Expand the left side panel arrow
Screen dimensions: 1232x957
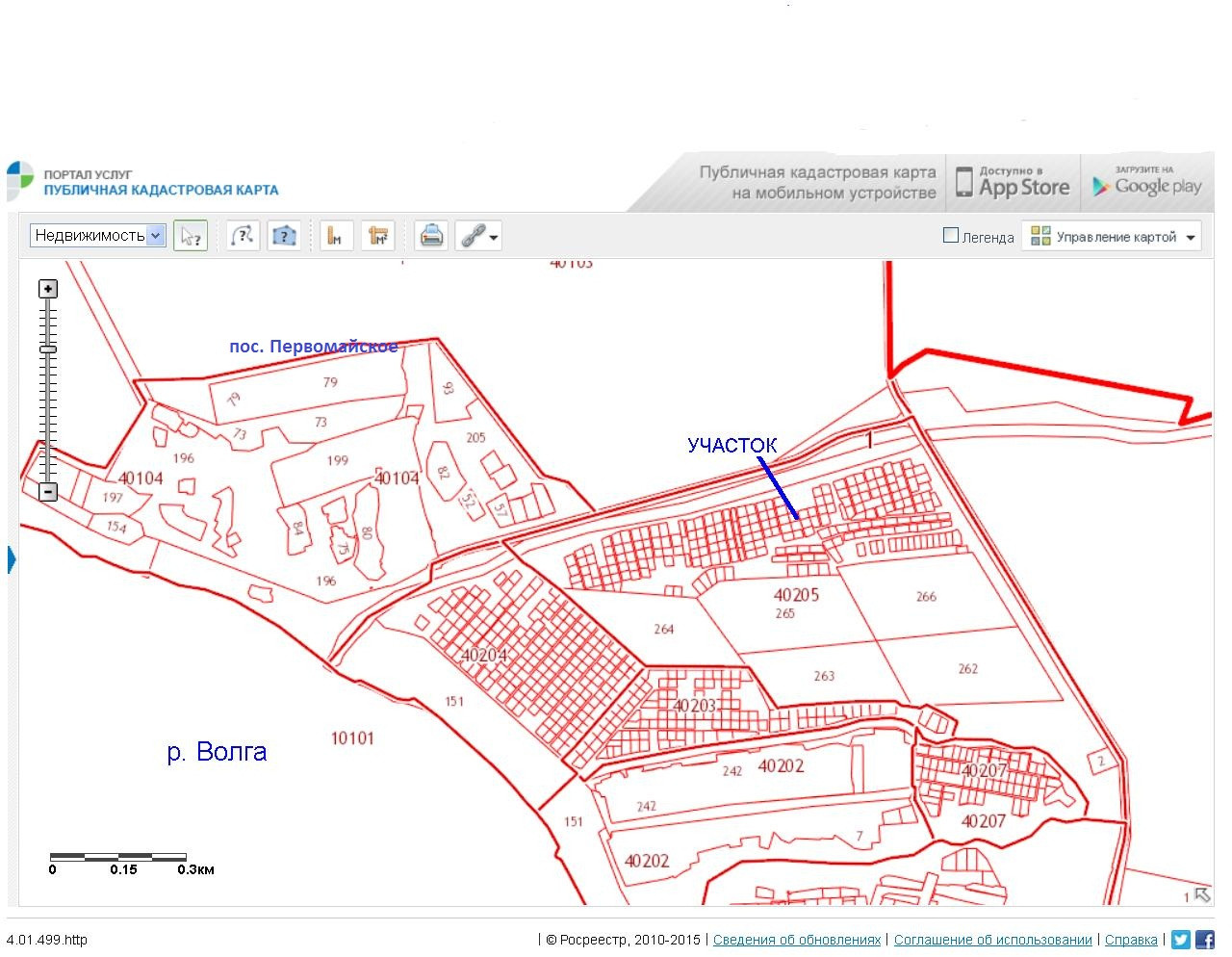tap(13, 558)
